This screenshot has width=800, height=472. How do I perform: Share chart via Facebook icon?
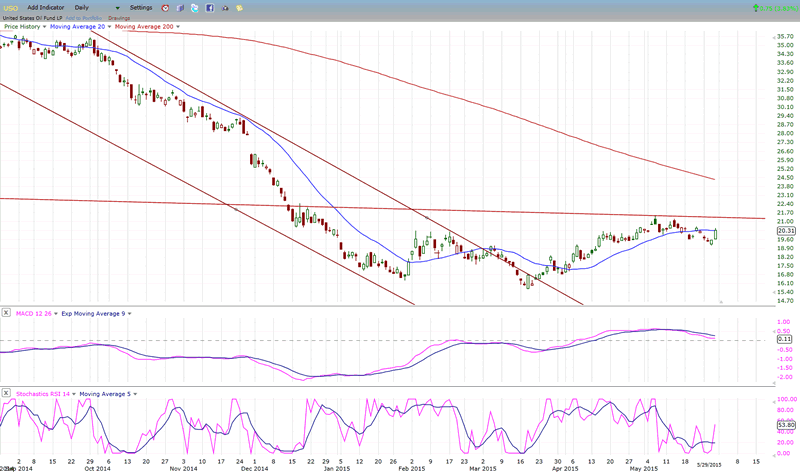tap(208, 7)
